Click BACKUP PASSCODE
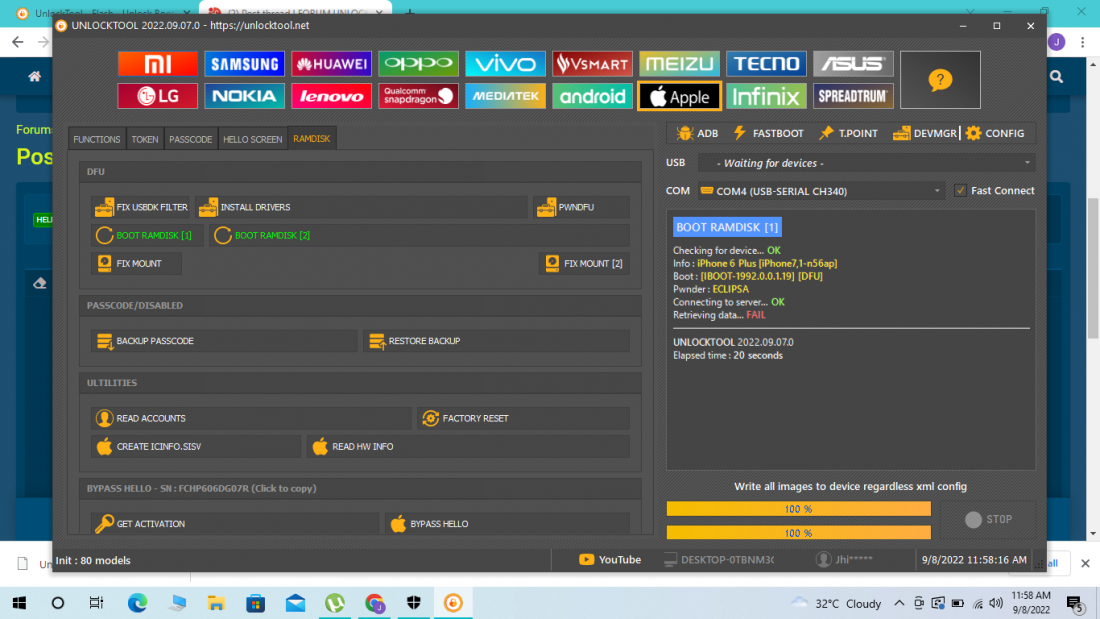 [224, 341]
